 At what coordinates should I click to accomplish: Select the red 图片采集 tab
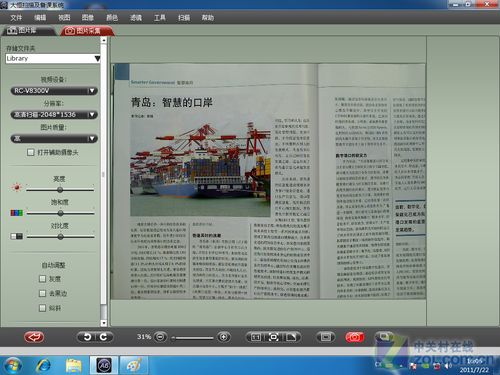(x=87, y=31)
